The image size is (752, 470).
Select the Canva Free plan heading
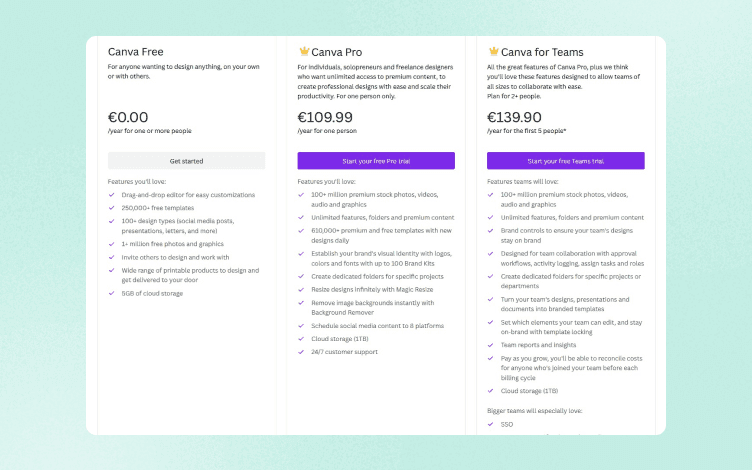[x=136, y=52]
